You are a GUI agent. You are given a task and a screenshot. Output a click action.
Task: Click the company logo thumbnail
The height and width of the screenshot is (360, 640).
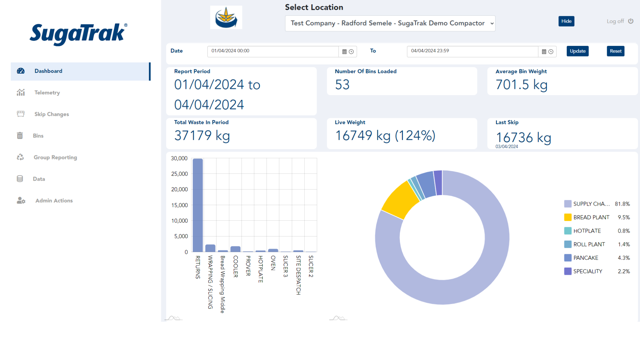226,18
